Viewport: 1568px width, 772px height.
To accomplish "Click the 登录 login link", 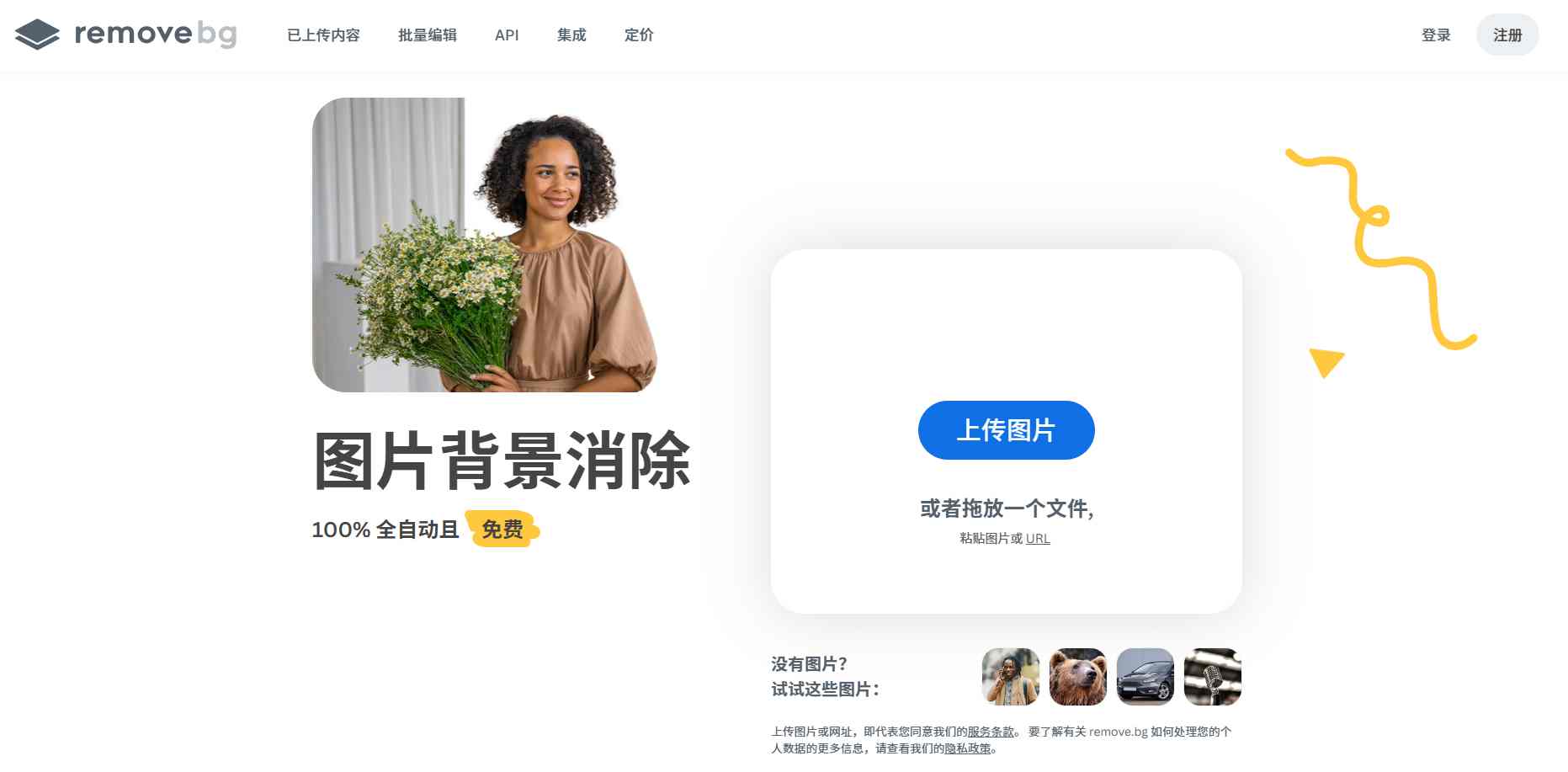I will (1436, 35).
